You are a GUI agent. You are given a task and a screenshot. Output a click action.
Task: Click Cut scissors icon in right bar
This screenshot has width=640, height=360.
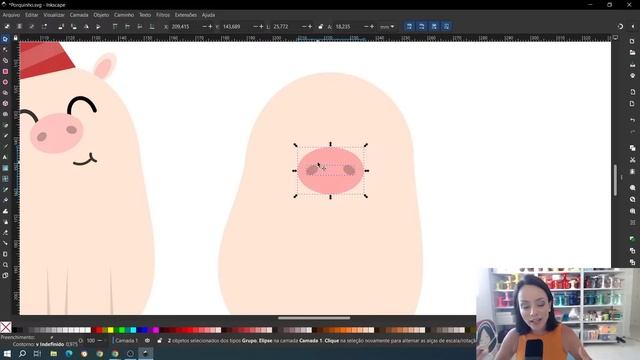pyautogui.click(x=632, y=160)
